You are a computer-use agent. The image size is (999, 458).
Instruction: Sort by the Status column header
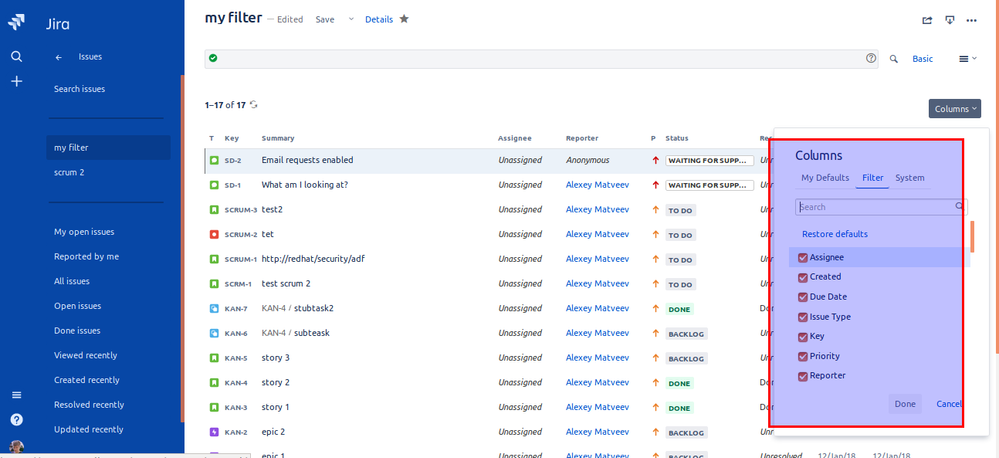pyautogui.click(x=677, y=138)
